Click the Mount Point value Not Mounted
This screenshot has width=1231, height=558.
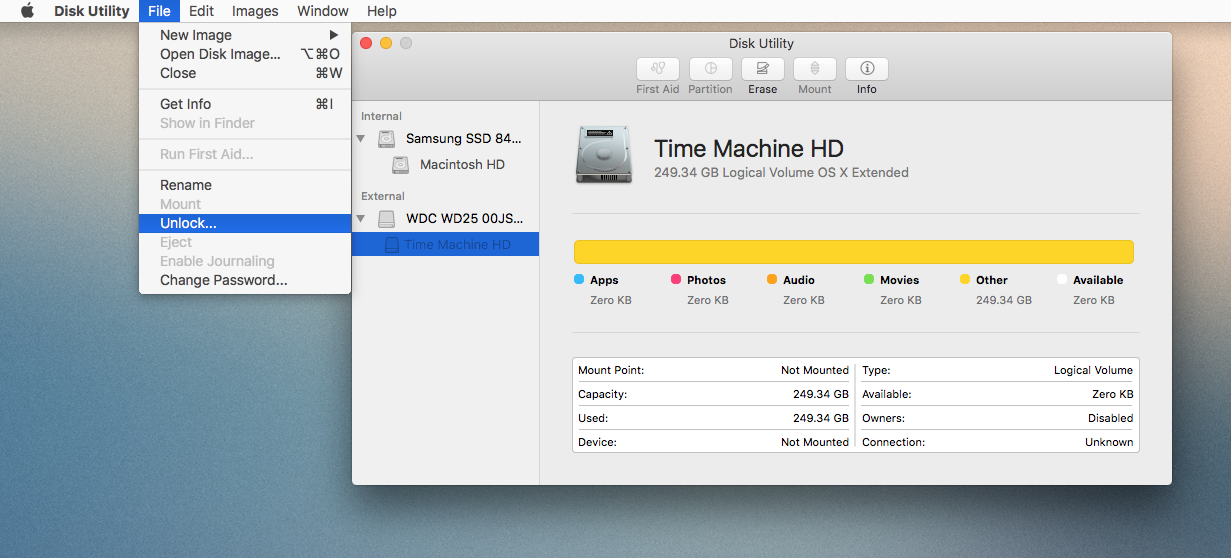click(814, 370)
